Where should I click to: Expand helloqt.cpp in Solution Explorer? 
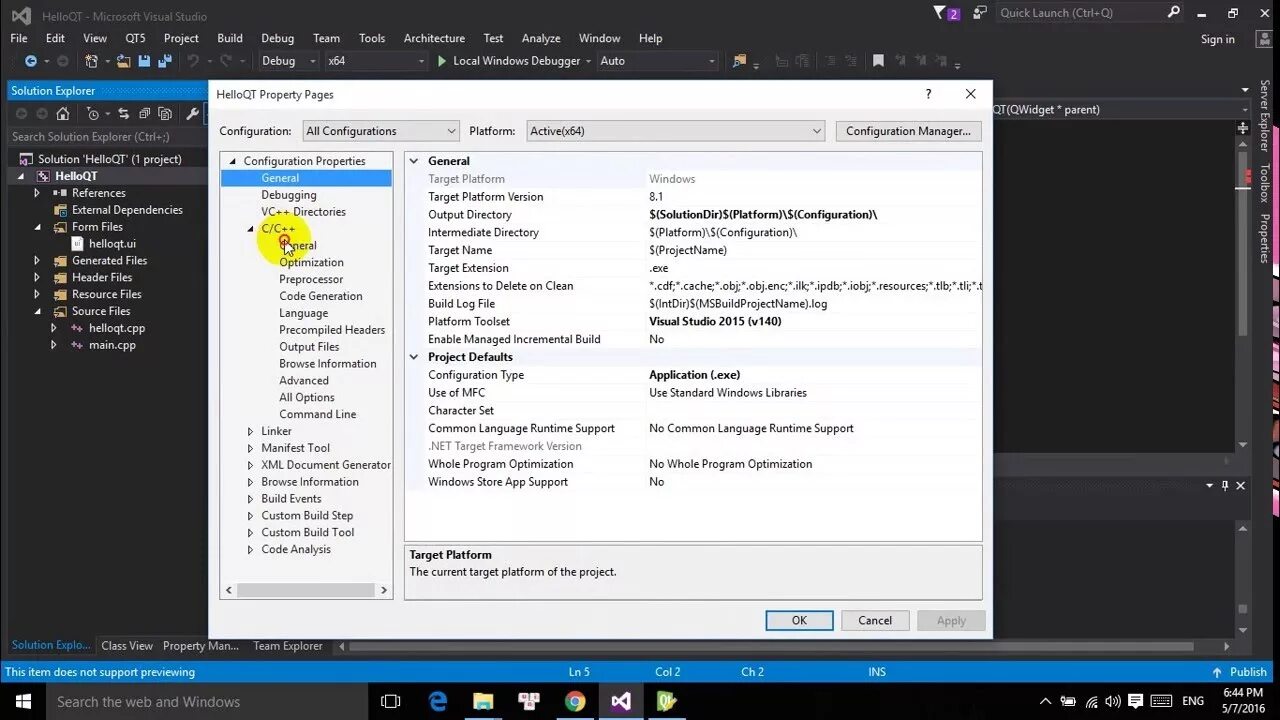click(54, 328)
